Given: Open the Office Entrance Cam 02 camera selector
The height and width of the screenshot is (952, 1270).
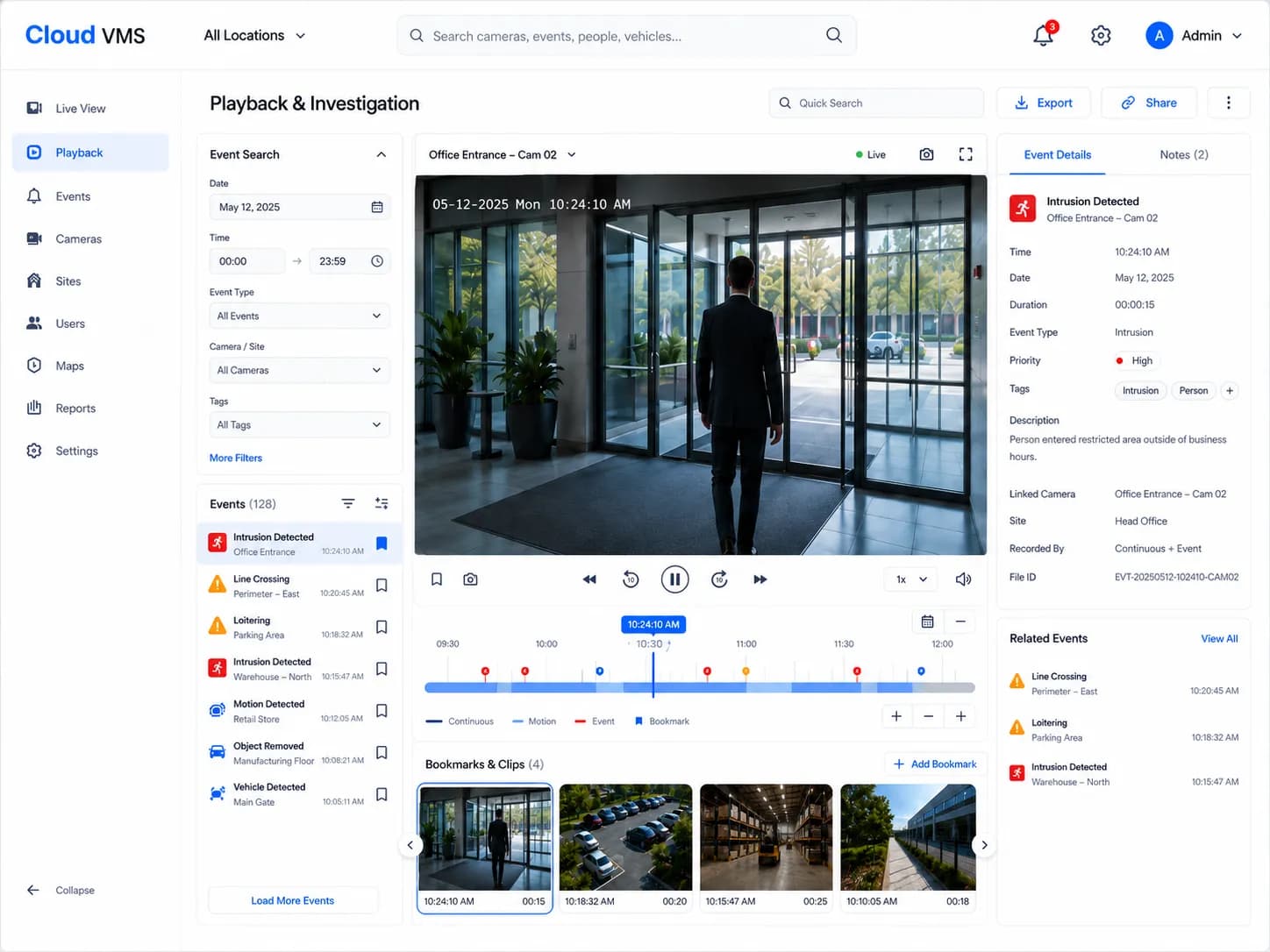Looking at the screenshot, I should (502, 154).
